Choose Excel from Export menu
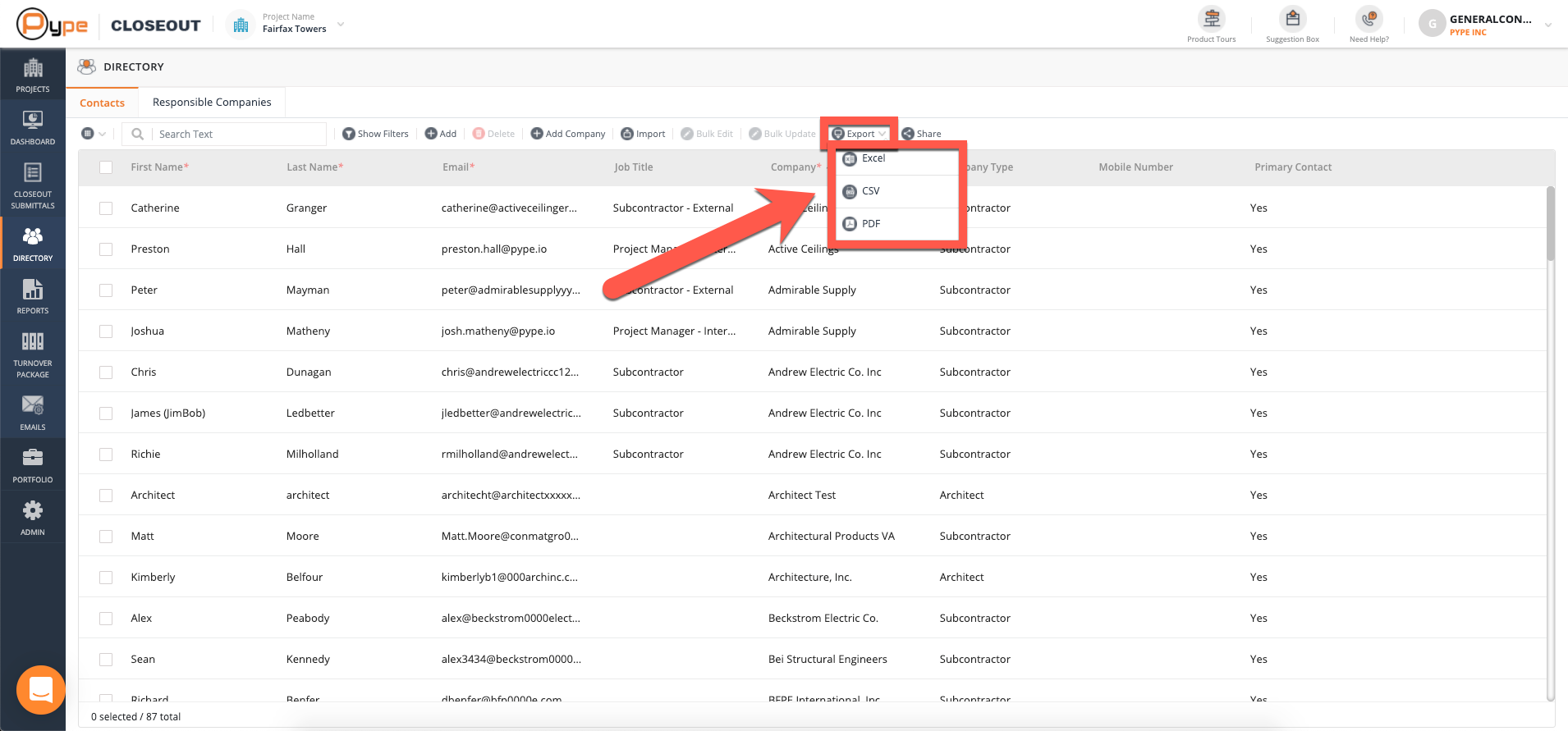Image resolution: width=1568 pixels, height=731 pixels. 897,158
